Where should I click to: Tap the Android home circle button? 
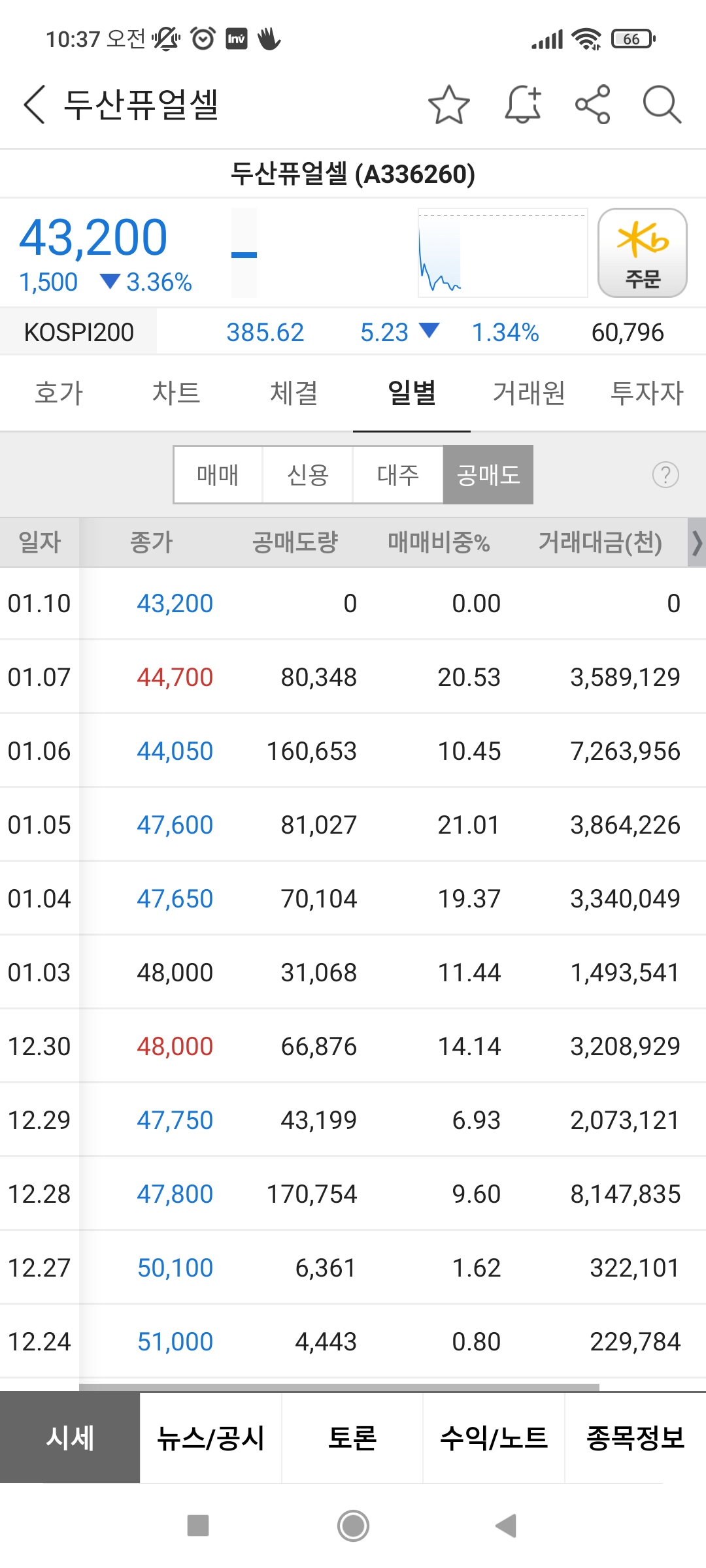point(353,1526)
